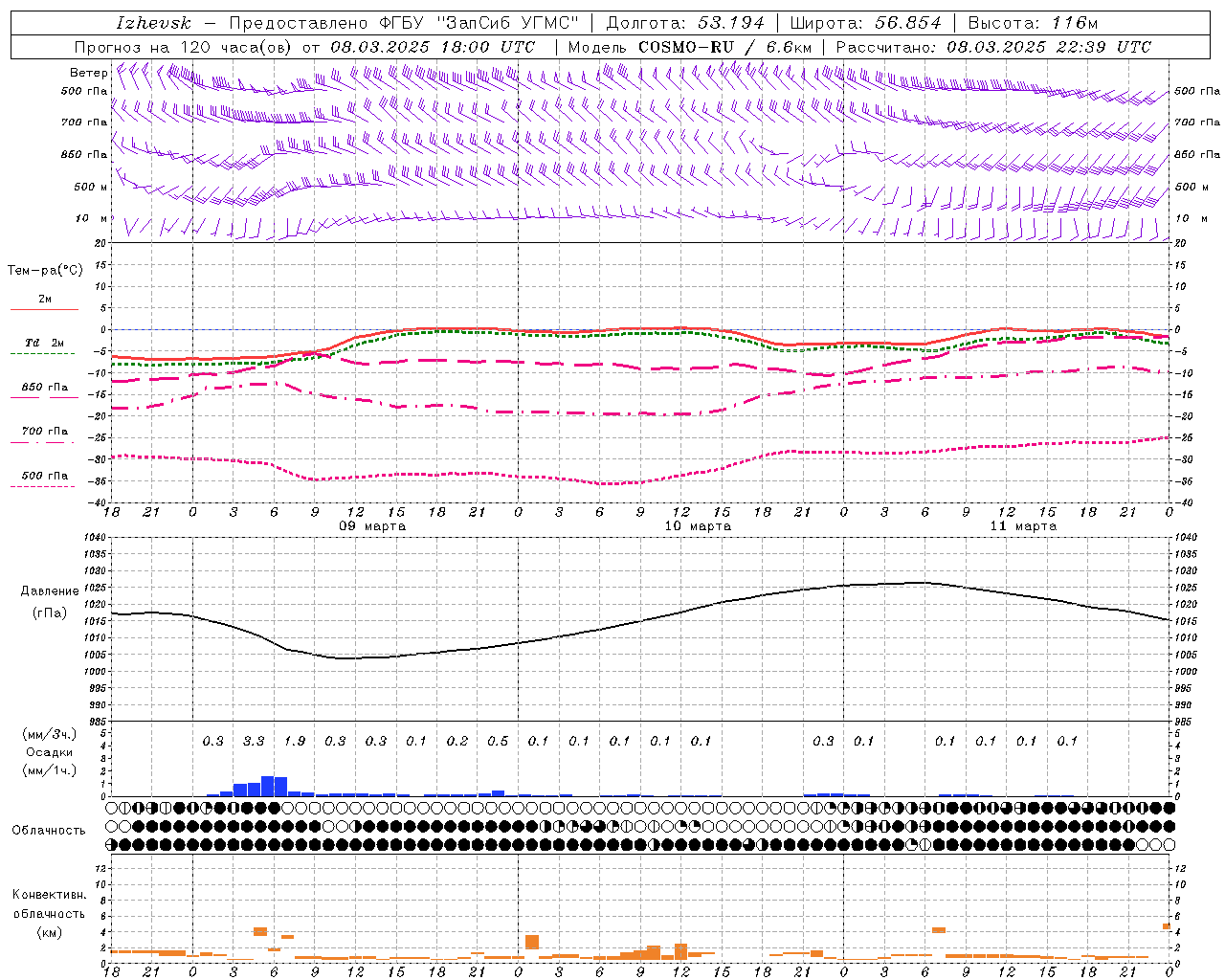Click the 'Облачность' cloud cover label
Screen dimensions: 1225x980
coord(49,831)
